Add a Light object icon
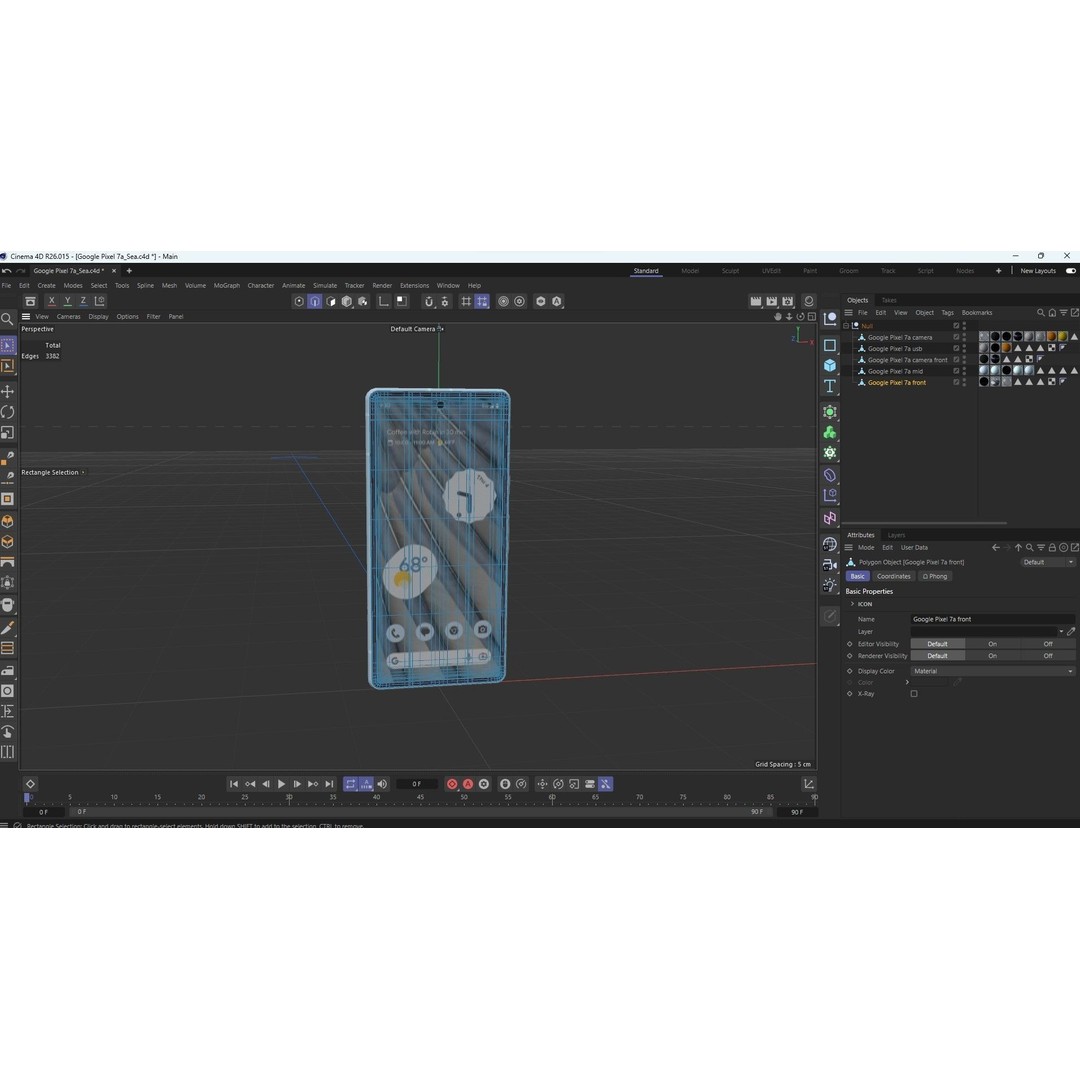 pos(830,585)
